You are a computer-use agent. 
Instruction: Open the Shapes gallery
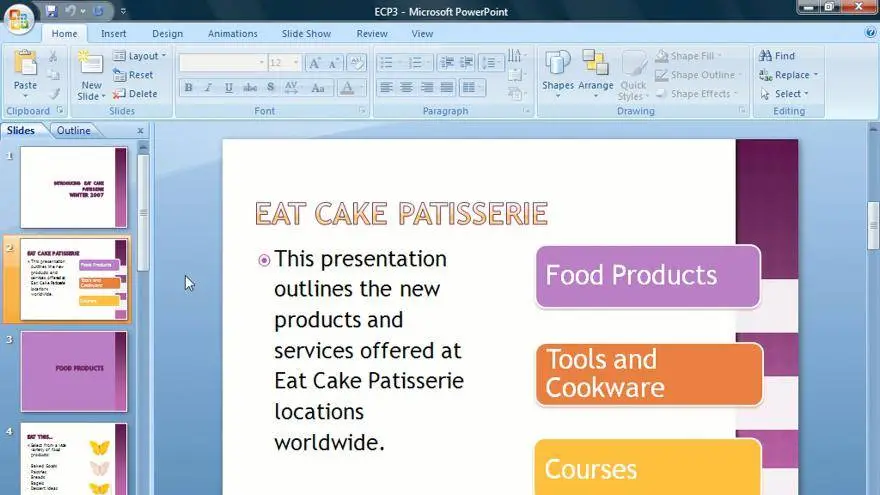pos(558,75)
